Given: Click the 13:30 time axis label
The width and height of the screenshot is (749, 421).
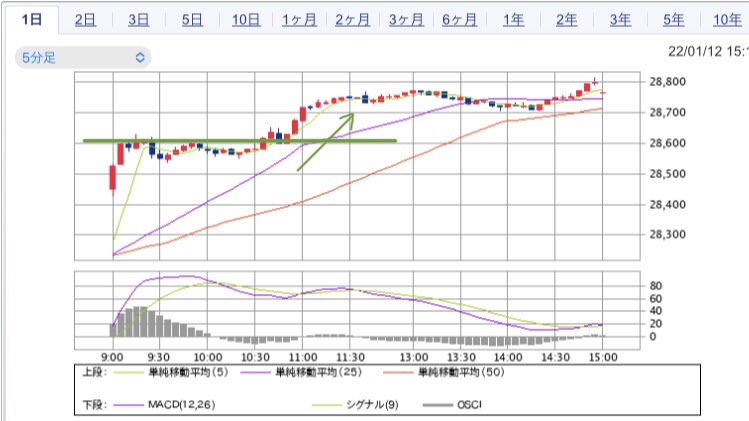Looking at the screenshot, I should point(461,357).
